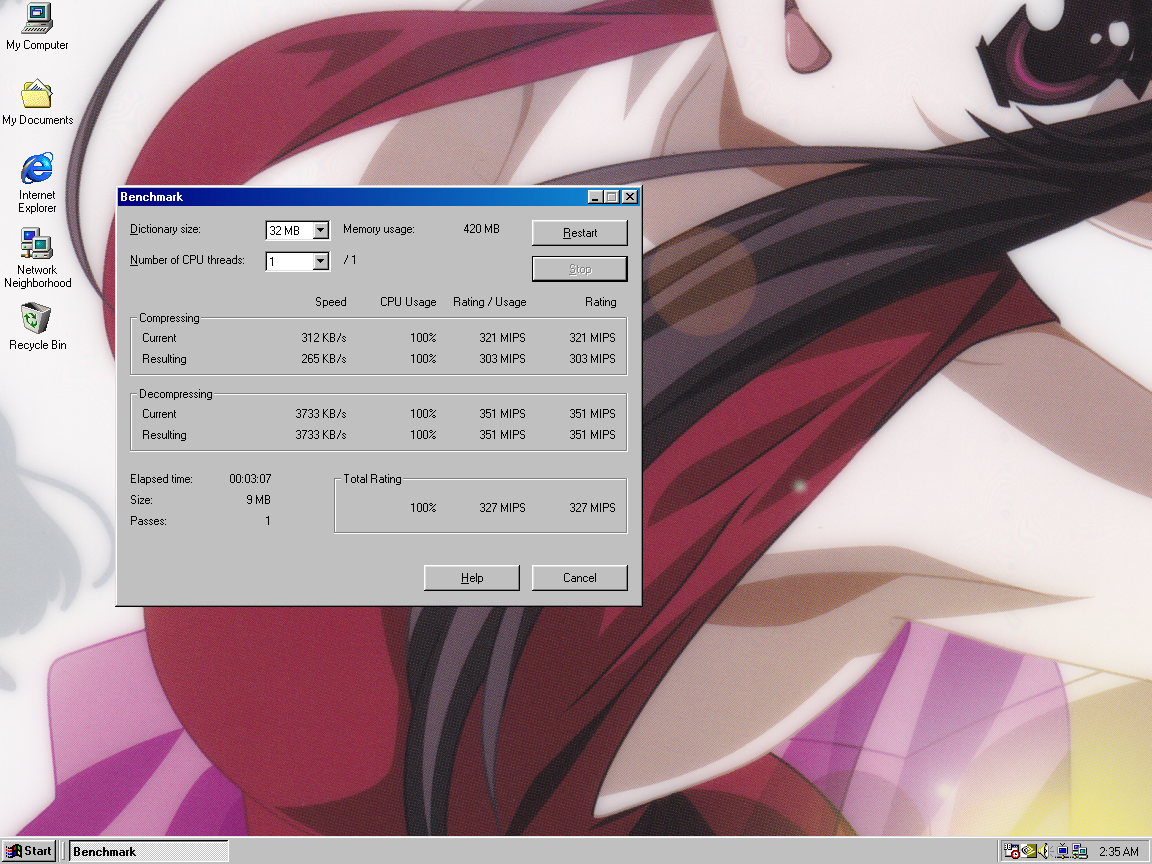Select the Benchmark taskbar button
Image resolution: width=1152 pixels, height=864 pixels.
(148, 851)
